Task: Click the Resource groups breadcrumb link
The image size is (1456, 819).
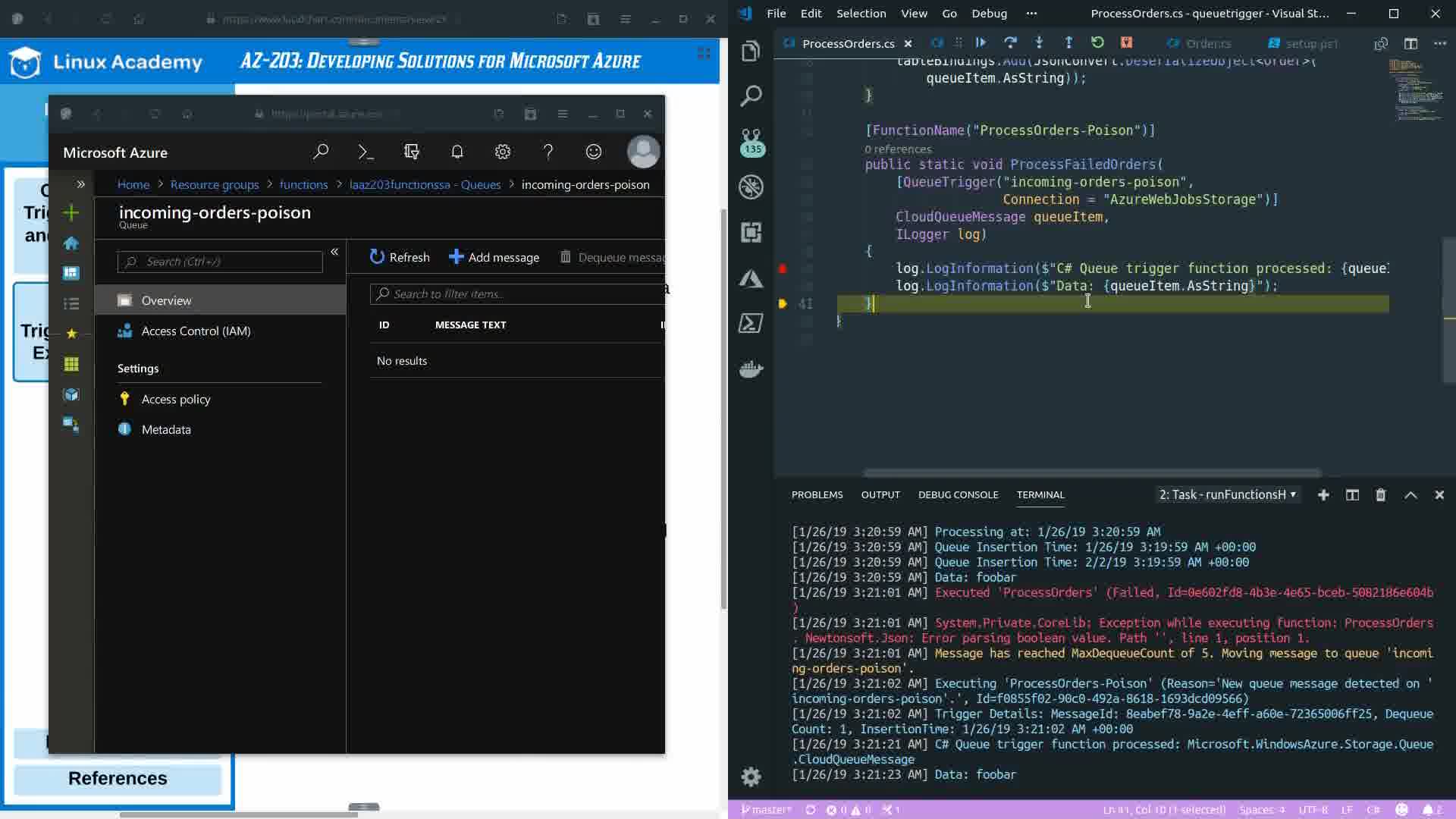Action: coord(215,185)
